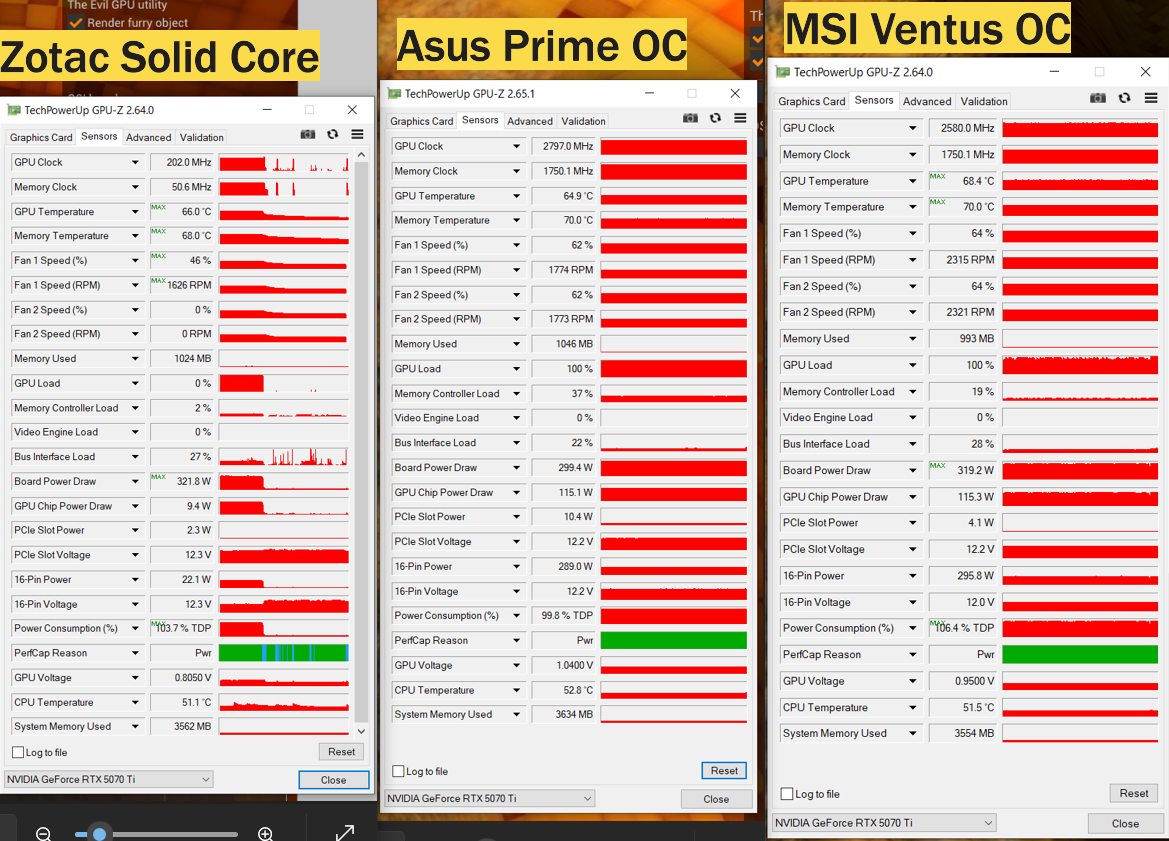Click Close button in Zotac window

click(333, 780)
